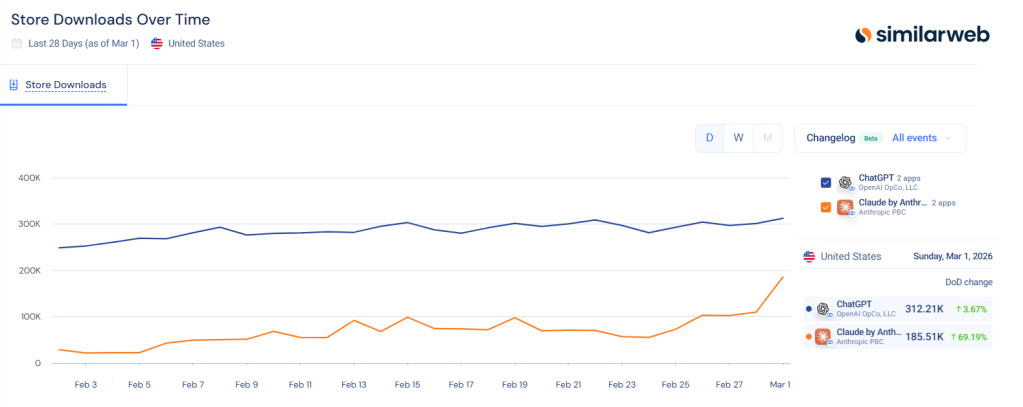This screenshot has height=407, width=1023.
Task: Switch granularity to Daily (D)
Action: tap(710, 138)
